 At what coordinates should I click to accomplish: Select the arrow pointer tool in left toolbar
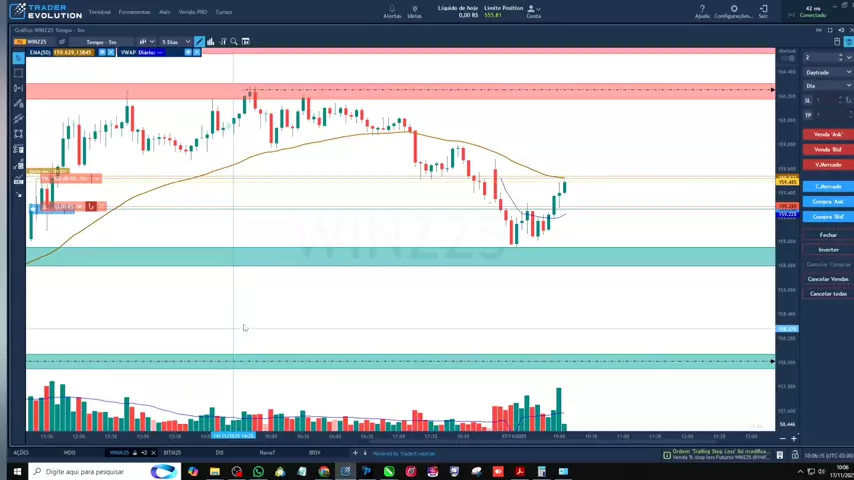coord(18,58)
